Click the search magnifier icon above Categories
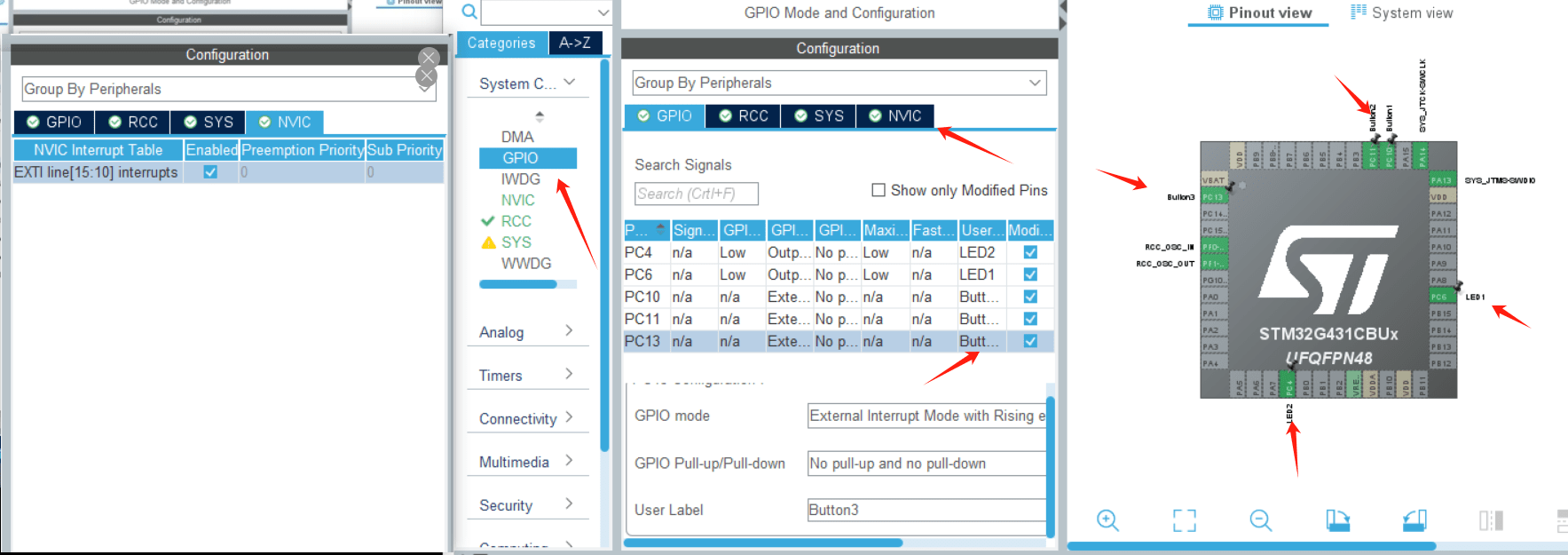 [469, 12]
